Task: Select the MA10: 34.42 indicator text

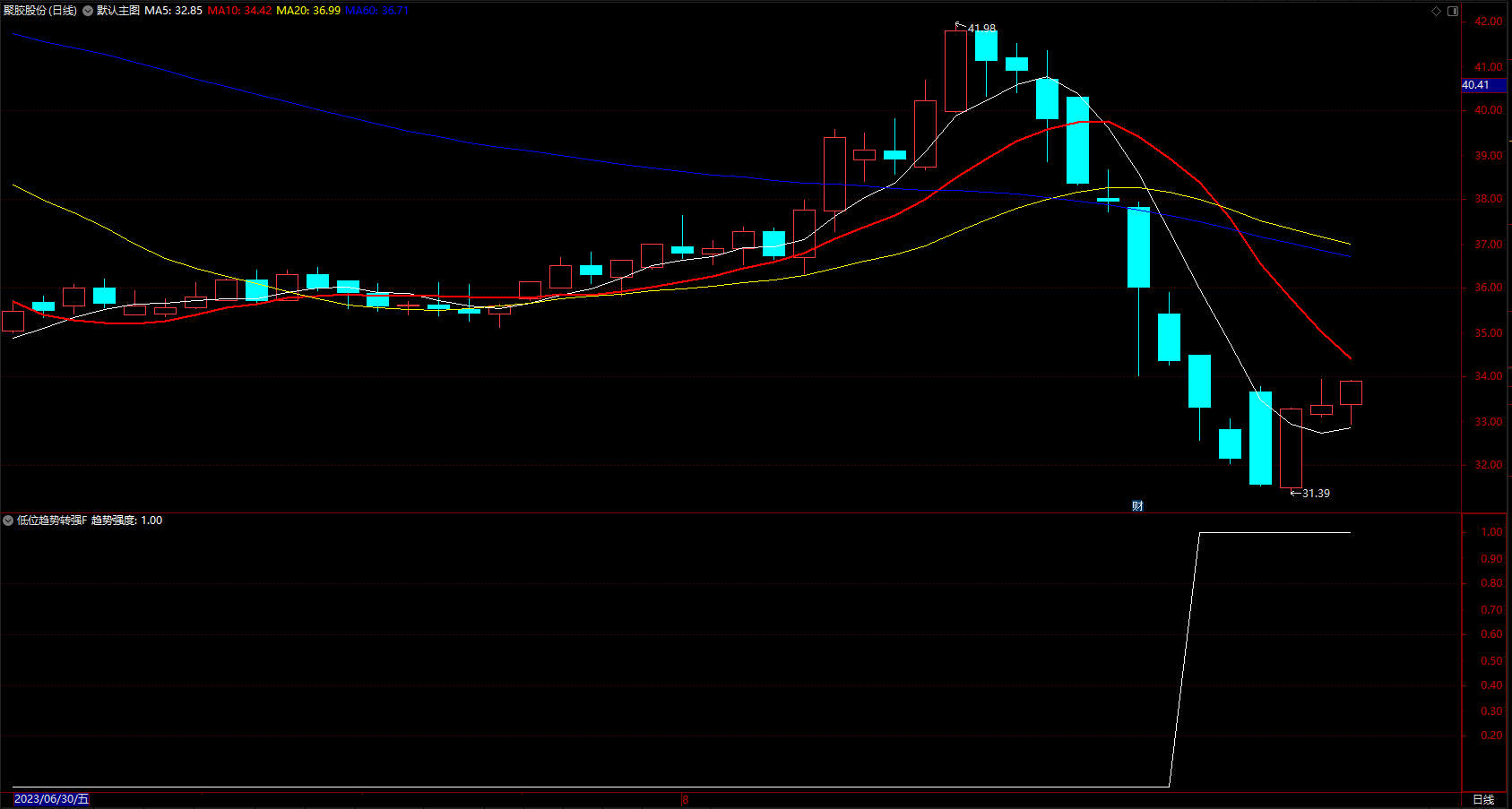Action: (239, 11)
